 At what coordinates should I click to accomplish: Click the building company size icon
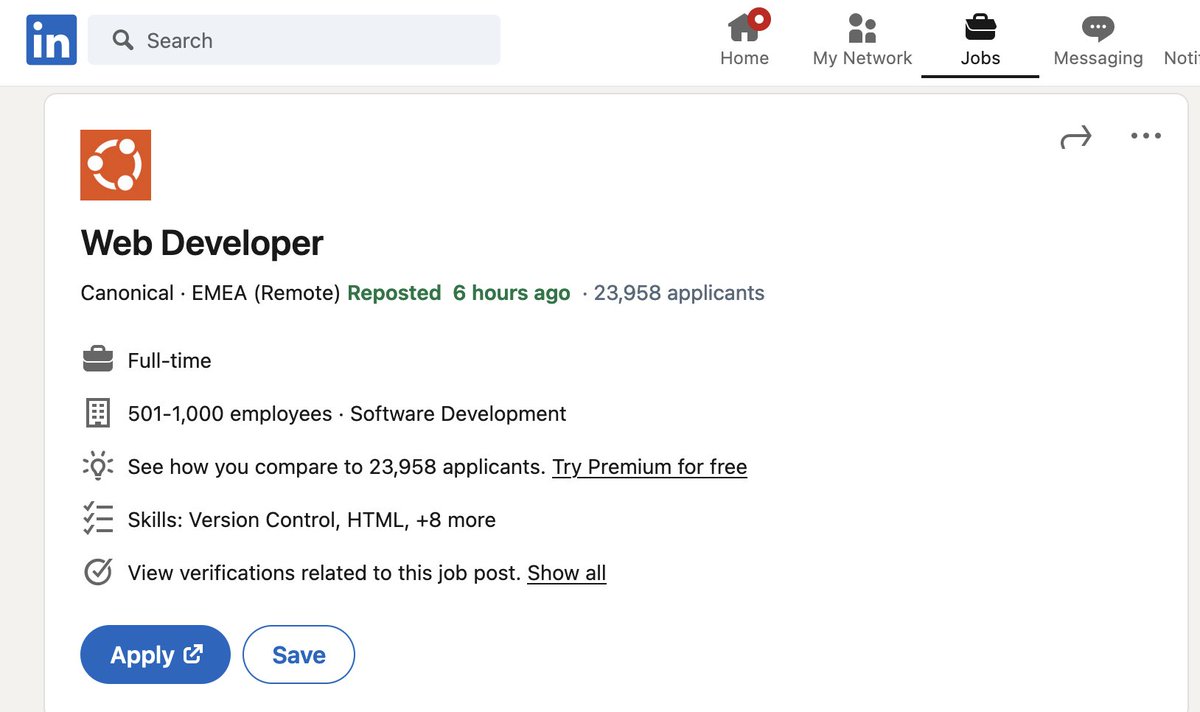97,413
